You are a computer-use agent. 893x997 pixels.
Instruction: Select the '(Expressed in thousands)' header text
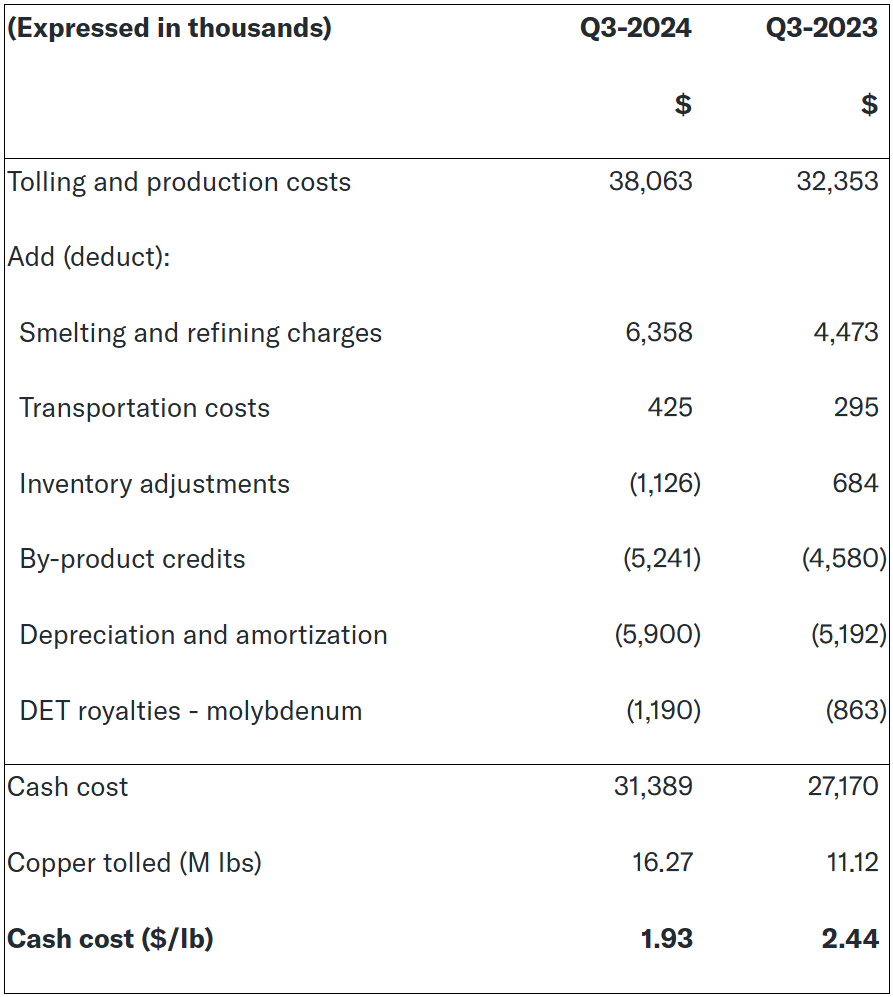(170, 28)
